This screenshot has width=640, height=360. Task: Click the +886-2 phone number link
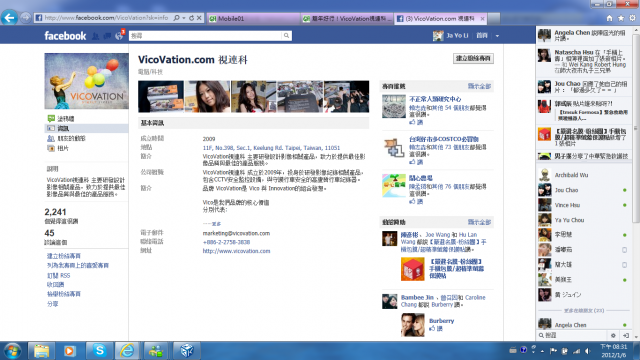(x=226, y=242)
